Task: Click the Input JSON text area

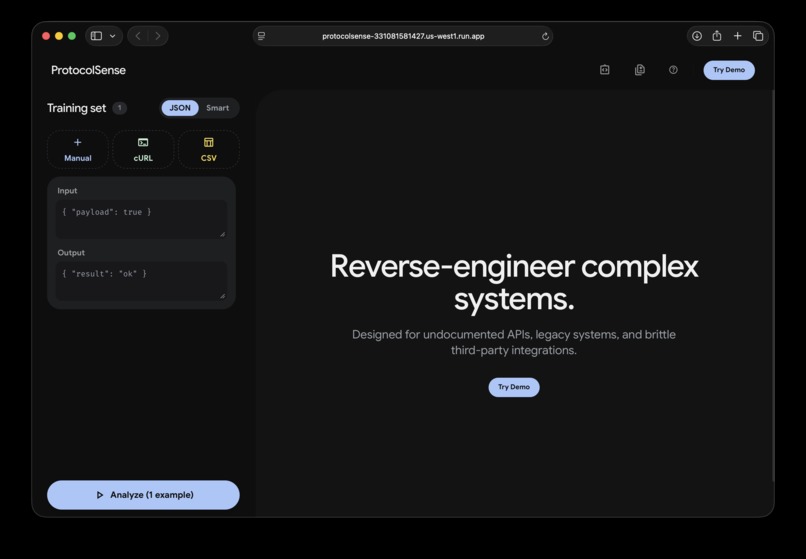Action: pos(141,219)
